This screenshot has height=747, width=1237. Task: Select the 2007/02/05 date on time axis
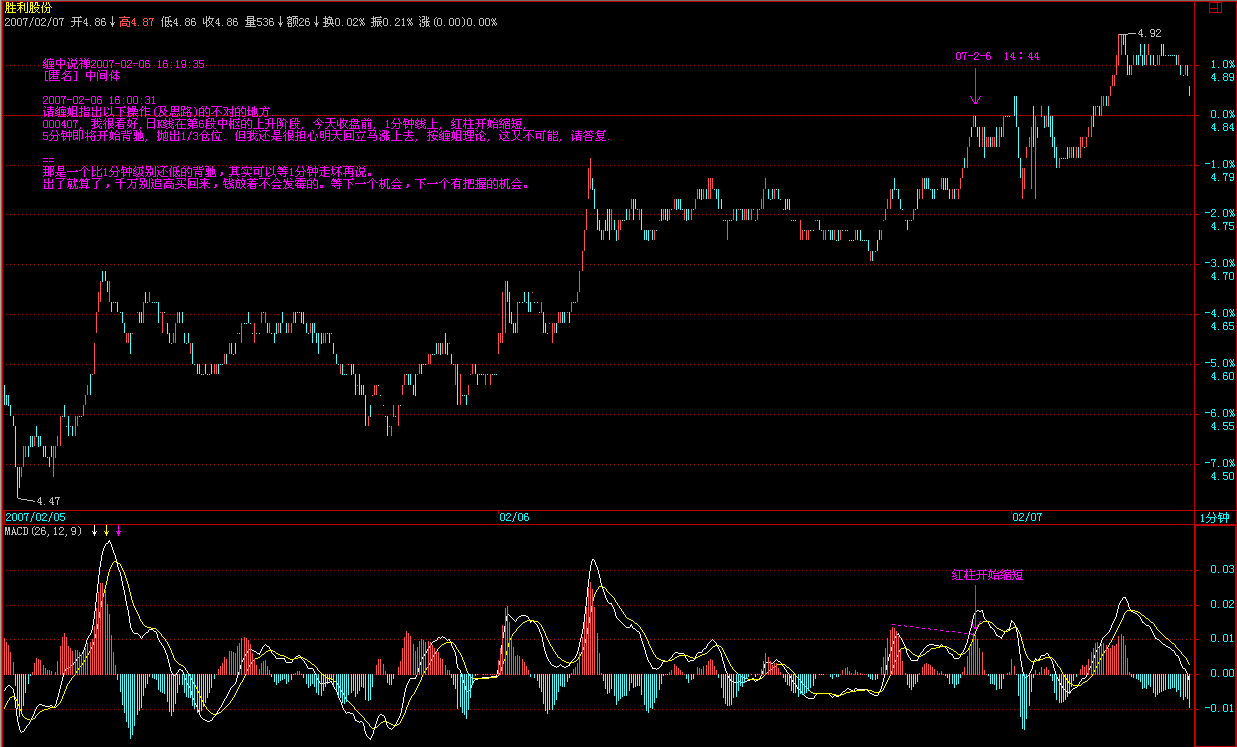click(x=35, y=517)
